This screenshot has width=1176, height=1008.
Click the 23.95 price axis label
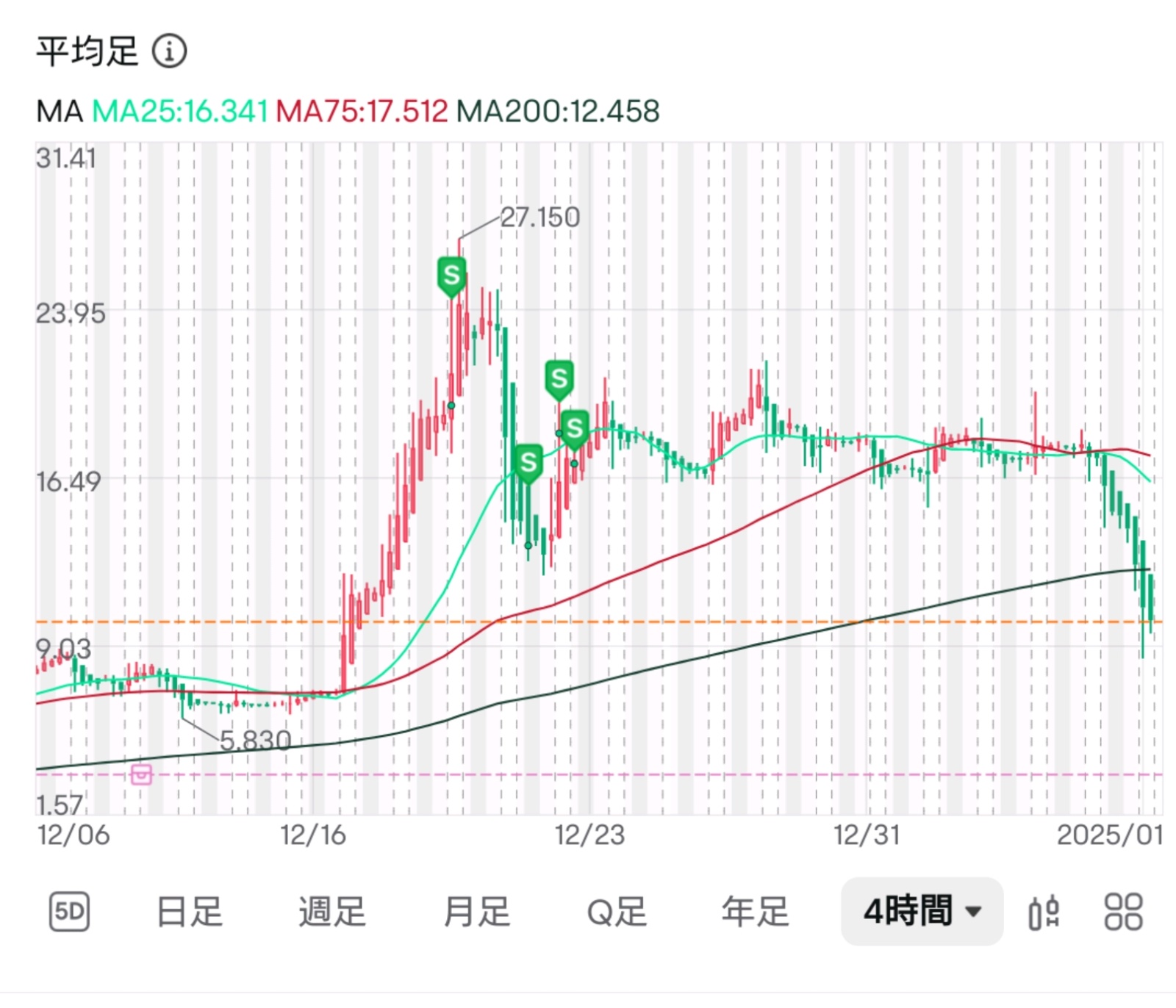click(71, 314)
